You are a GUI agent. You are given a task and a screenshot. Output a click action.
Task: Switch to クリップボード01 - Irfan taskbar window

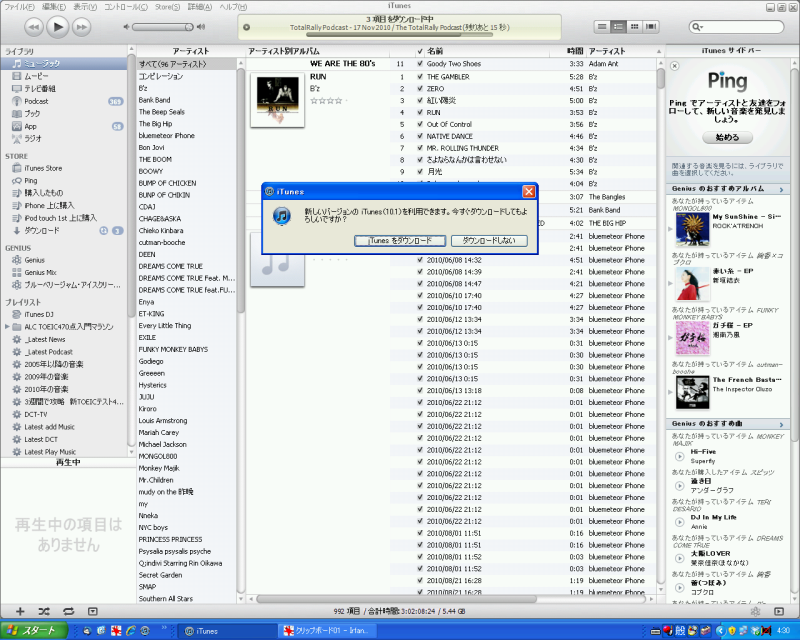pos(329,631)
